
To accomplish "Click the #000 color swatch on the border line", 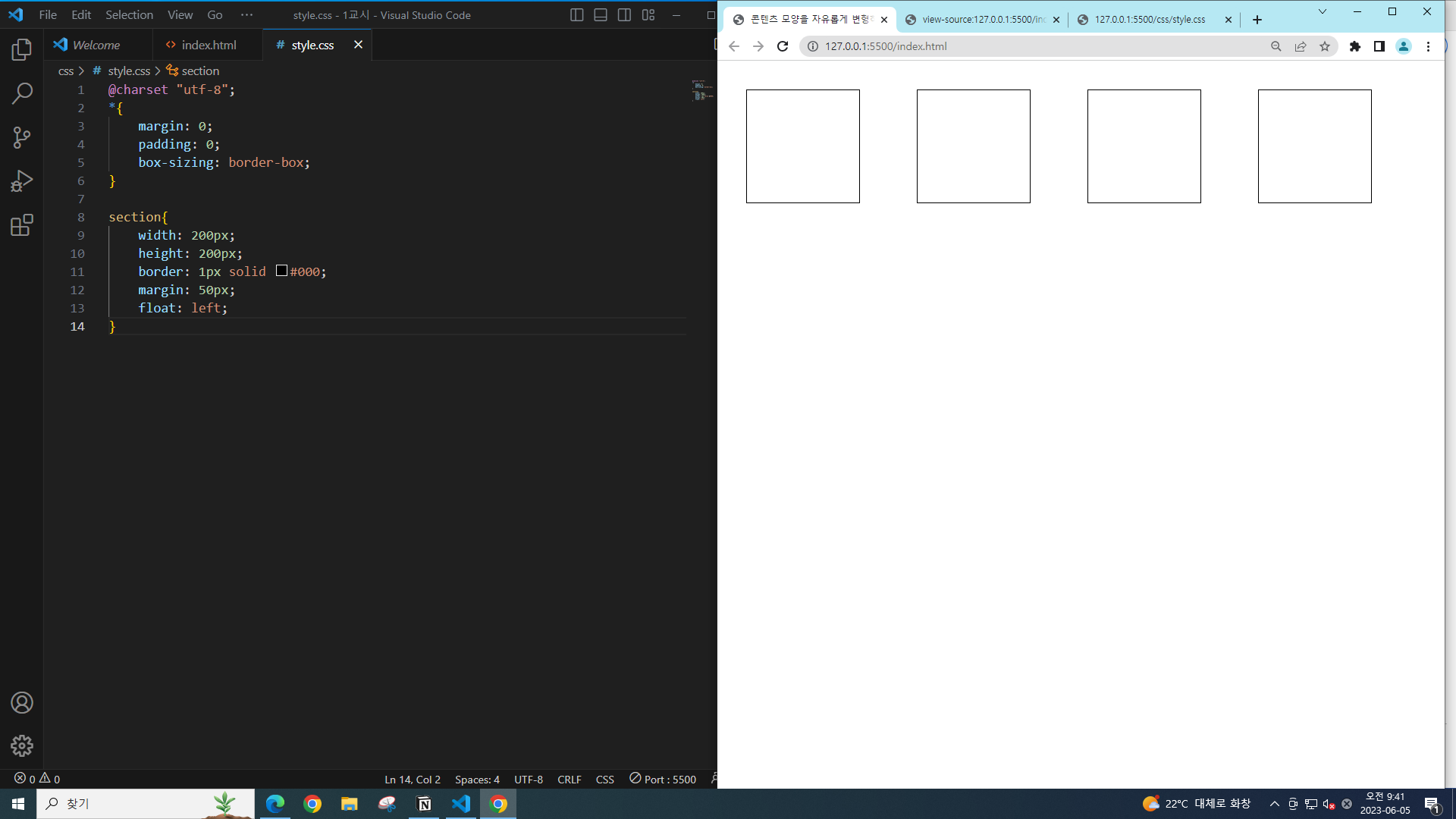I will pos(281,271).
